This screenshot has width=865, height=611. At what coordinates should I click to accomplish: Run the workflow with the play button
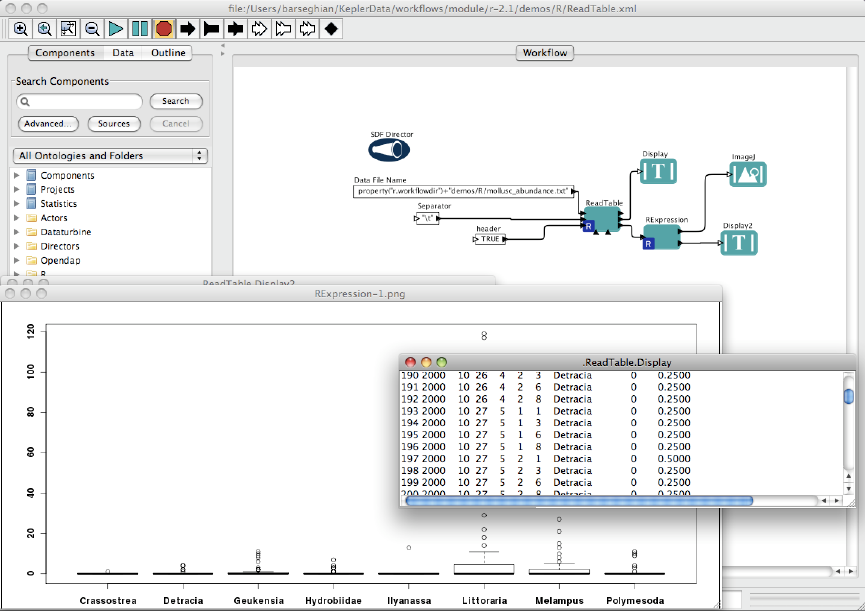pyautogui.click(x=116, y=29)
